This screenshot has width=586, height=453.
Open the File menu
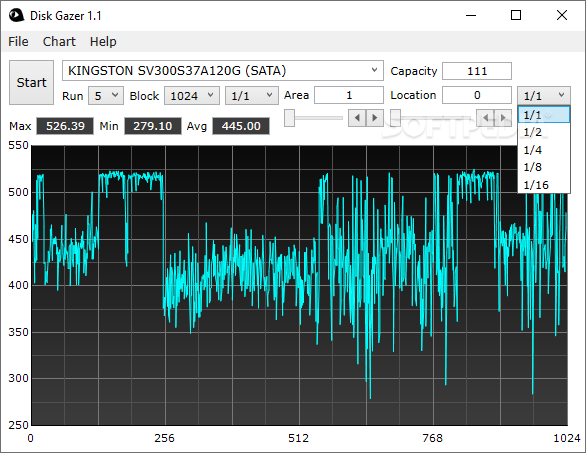point(18,41)
